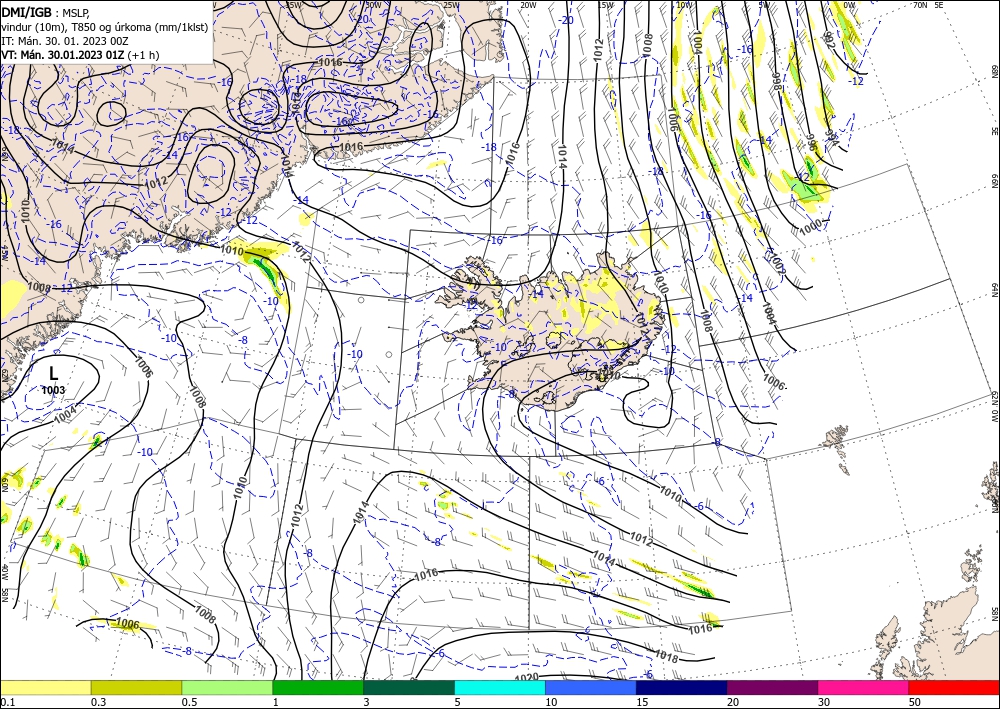
Task: Select the '15W' longitude label
Action: (605, 5)
